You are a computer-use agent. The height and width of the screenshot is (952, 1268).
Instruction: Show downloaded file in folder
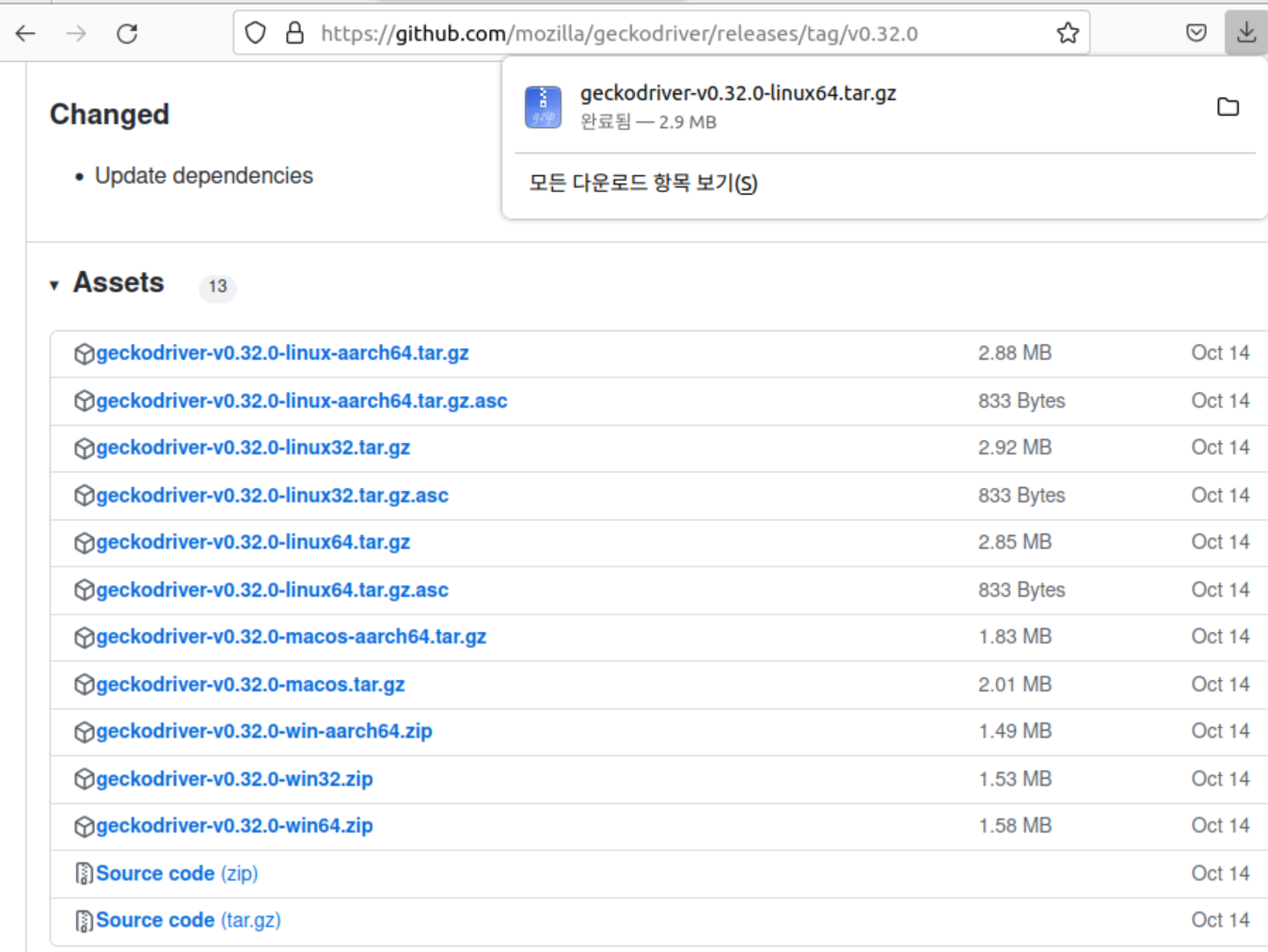(1228, 106)
